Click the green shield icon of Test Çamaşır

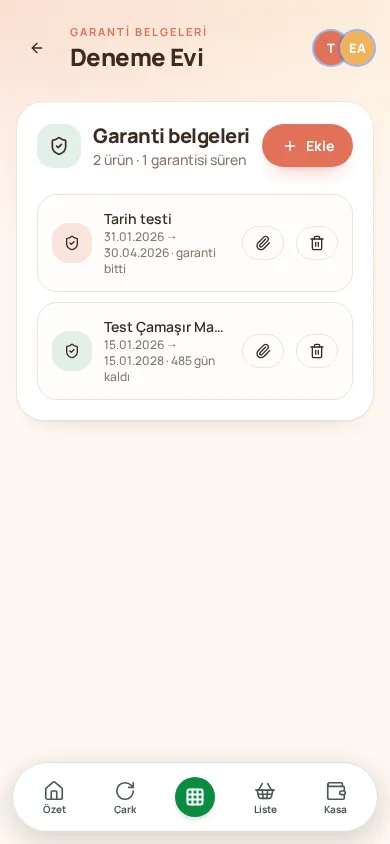pos(72,351)
